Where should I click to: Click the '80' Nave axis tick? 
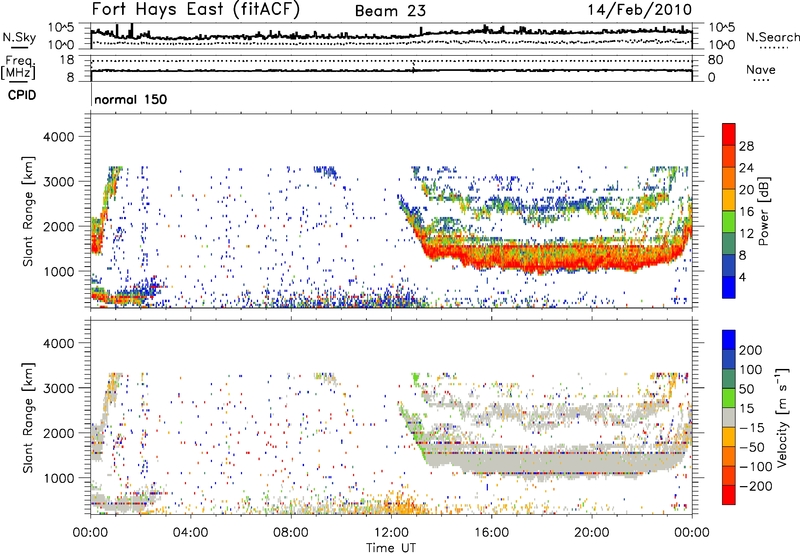715,60
